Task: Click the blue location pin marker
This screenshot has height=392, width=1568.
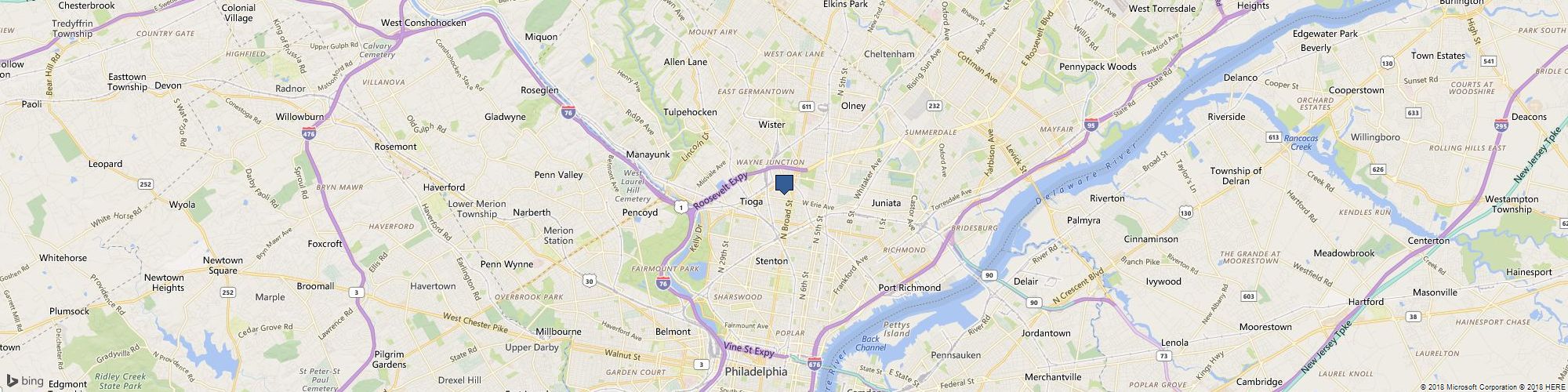Action: pyautogui.click(x=784, y=184)
